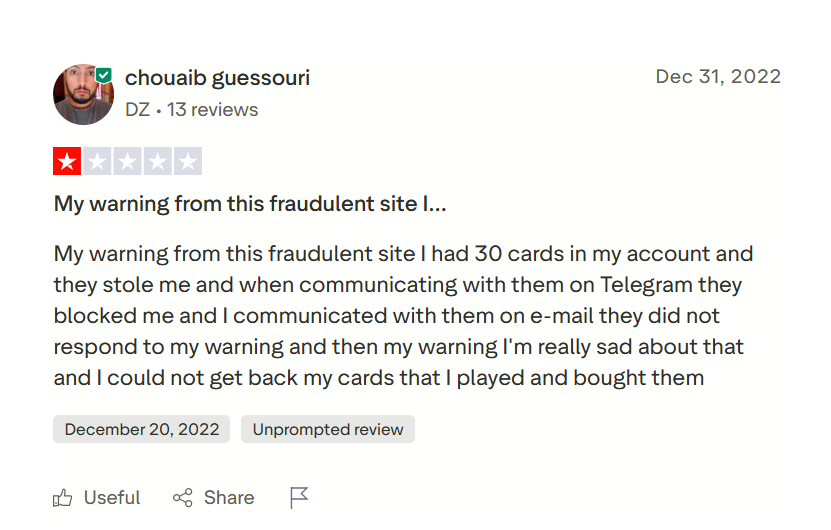Click the Dec 31, 2022 review date

tap(718, 77)
